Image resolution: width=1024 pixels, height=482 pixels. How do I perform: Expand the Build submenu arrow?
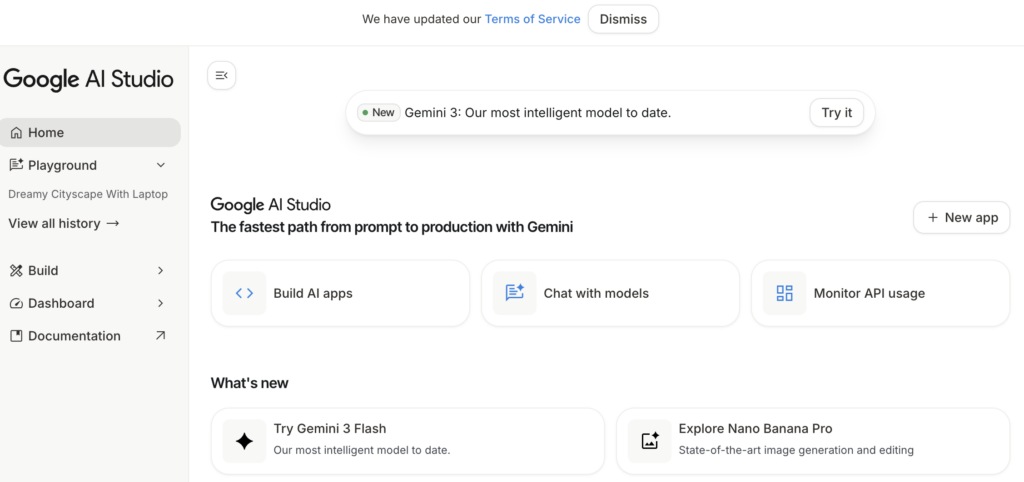(x=161, y=271)
